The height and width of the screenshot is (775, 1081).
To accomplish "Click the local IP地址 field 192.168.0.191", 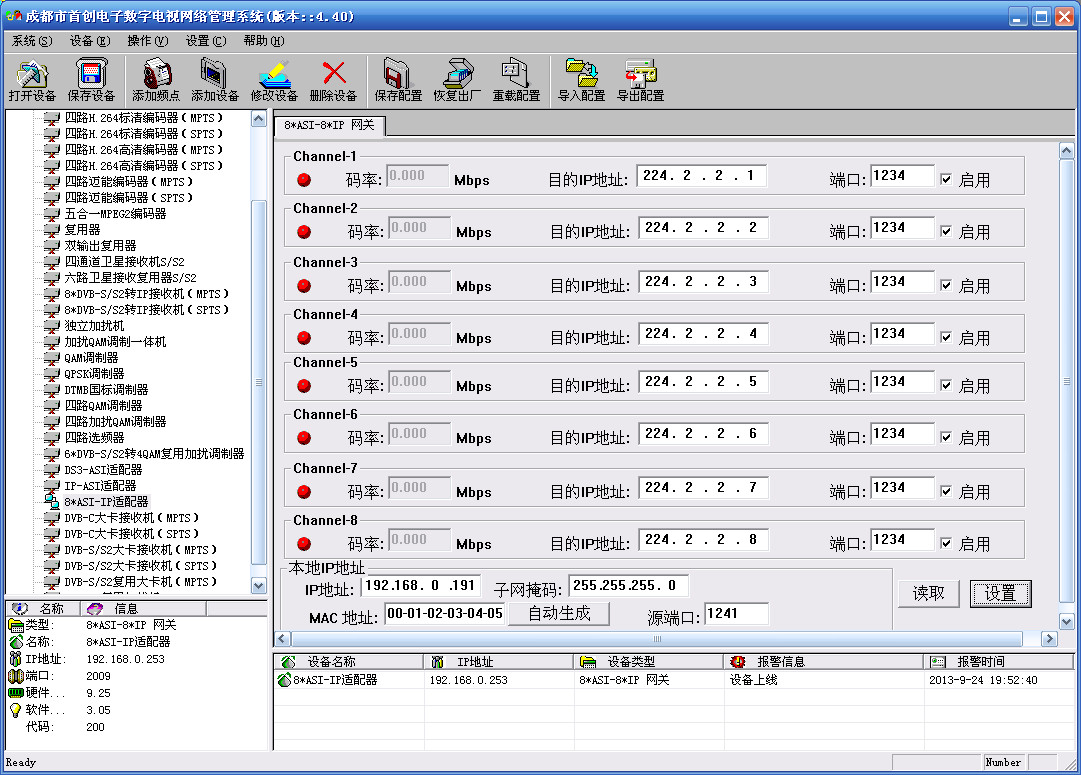I will pyautogui.click(x=421, y=586).
